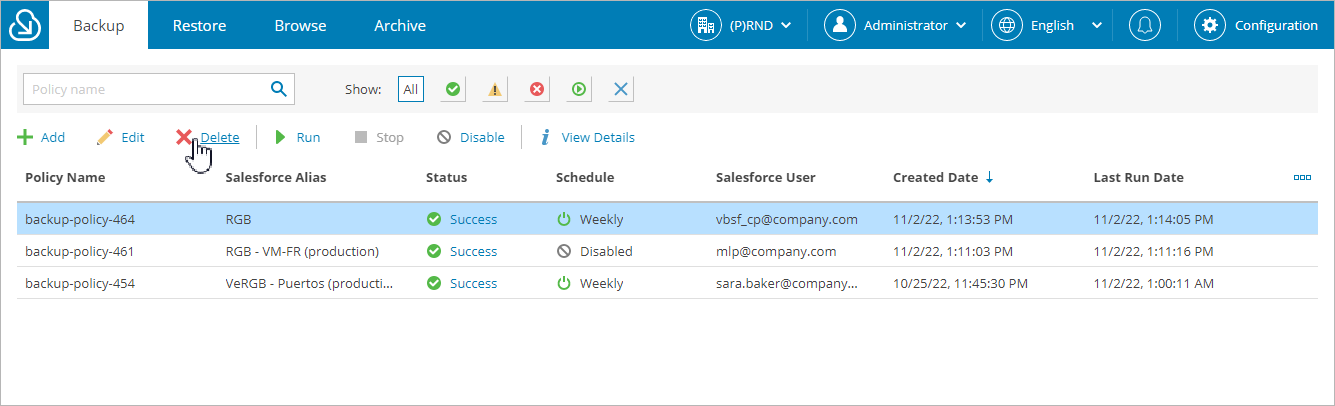1335x406 pixels.
Task: Sort by Salesforce User column
Action: [x=766, y=177]
